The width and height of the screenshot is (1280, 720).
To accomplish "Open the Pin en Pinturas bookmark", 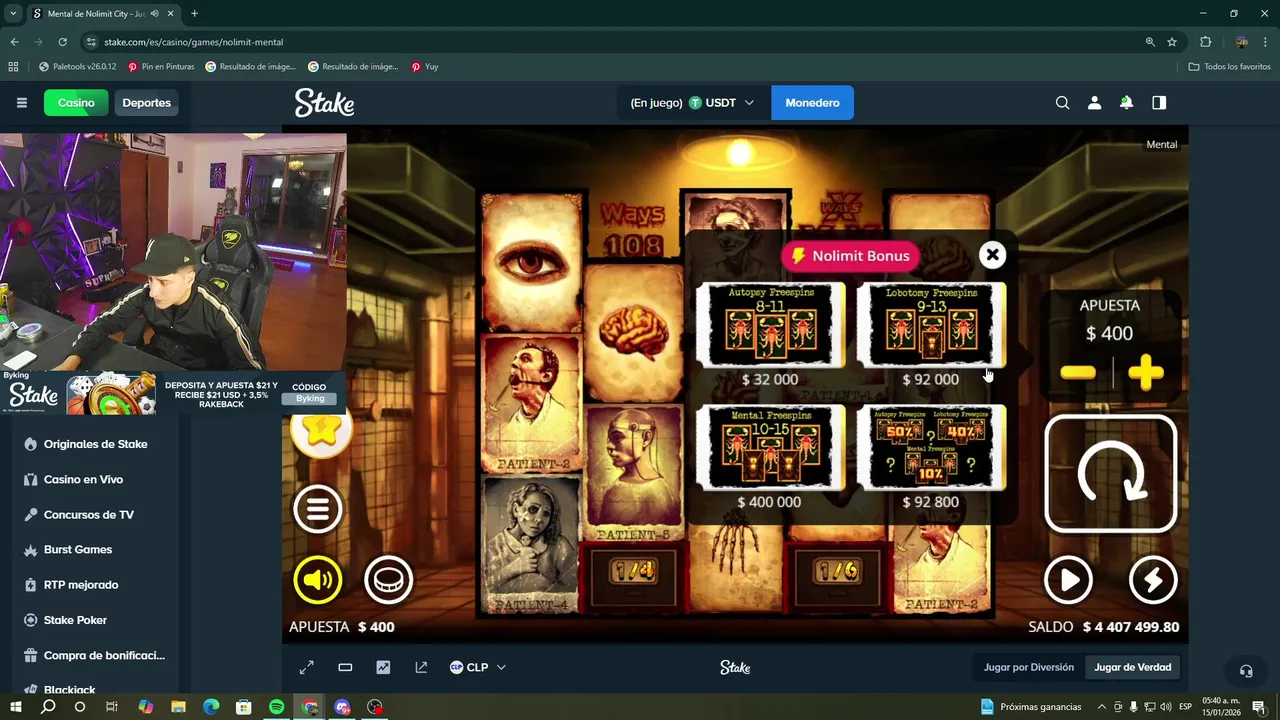I will [x=161, y=67].
